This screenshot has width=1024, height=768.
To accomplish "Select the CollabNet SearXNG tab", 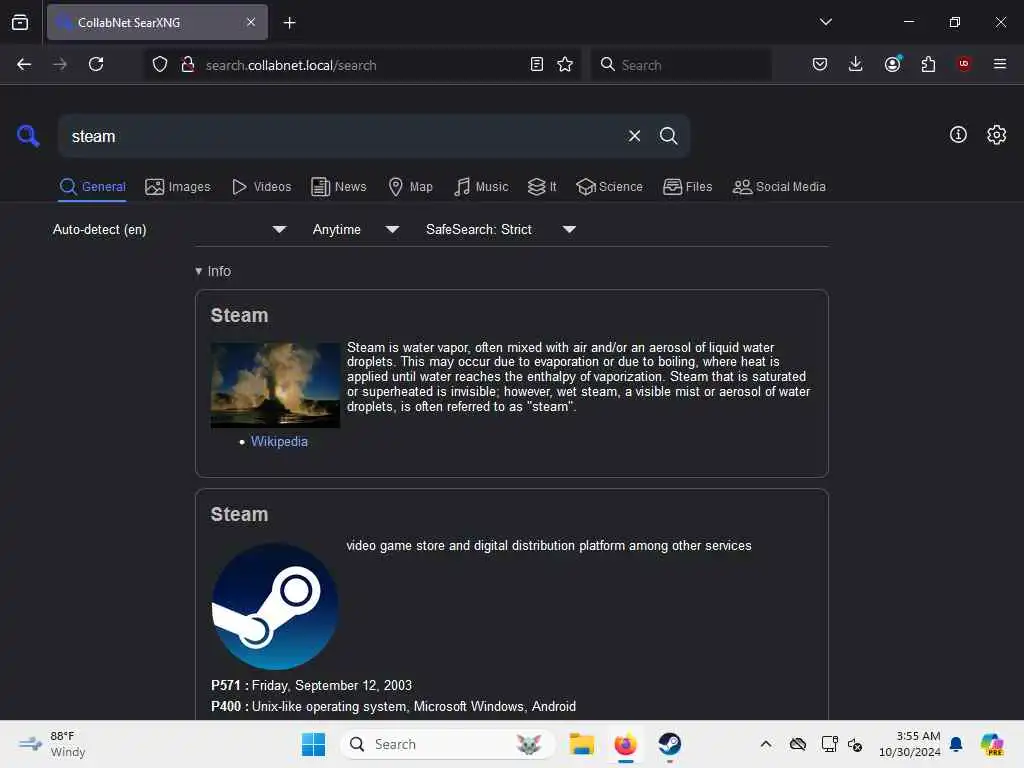I will pos(157,22).
